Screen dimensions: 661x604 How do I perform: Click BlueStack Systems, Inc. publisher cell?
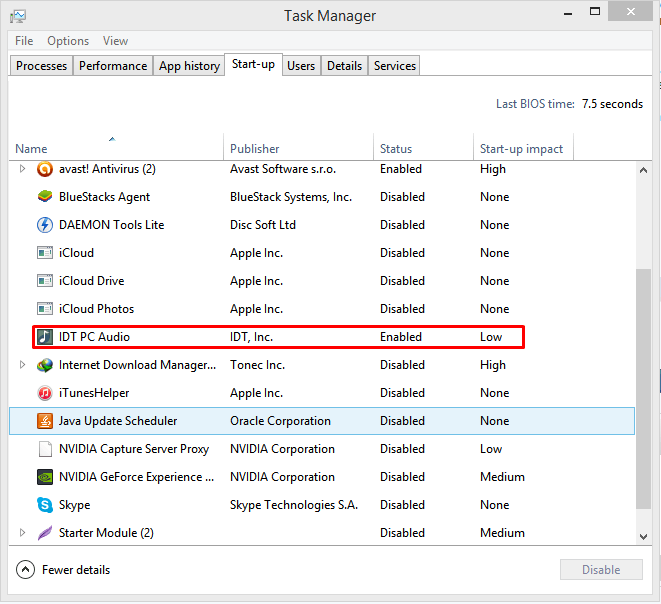point(291,197)
